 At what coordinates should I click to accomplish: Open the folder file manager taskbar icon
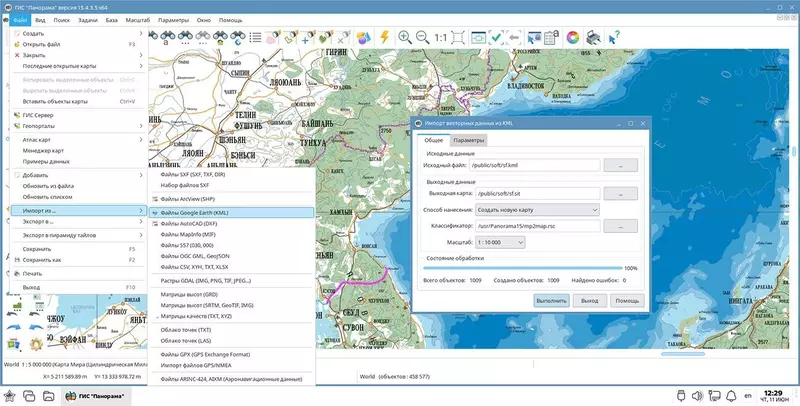coord(48,396)
